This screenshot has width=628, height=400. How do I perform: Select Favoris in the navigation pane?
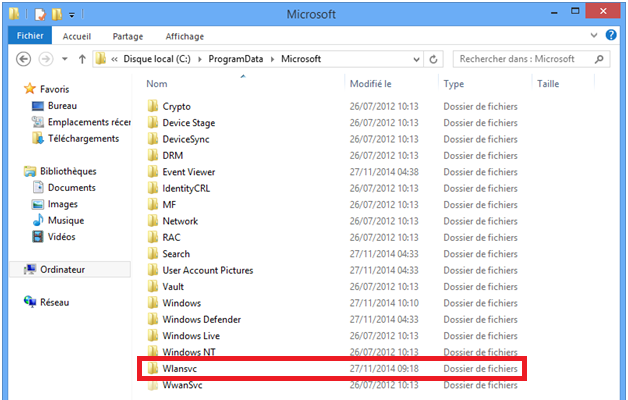tap(54, 89)
